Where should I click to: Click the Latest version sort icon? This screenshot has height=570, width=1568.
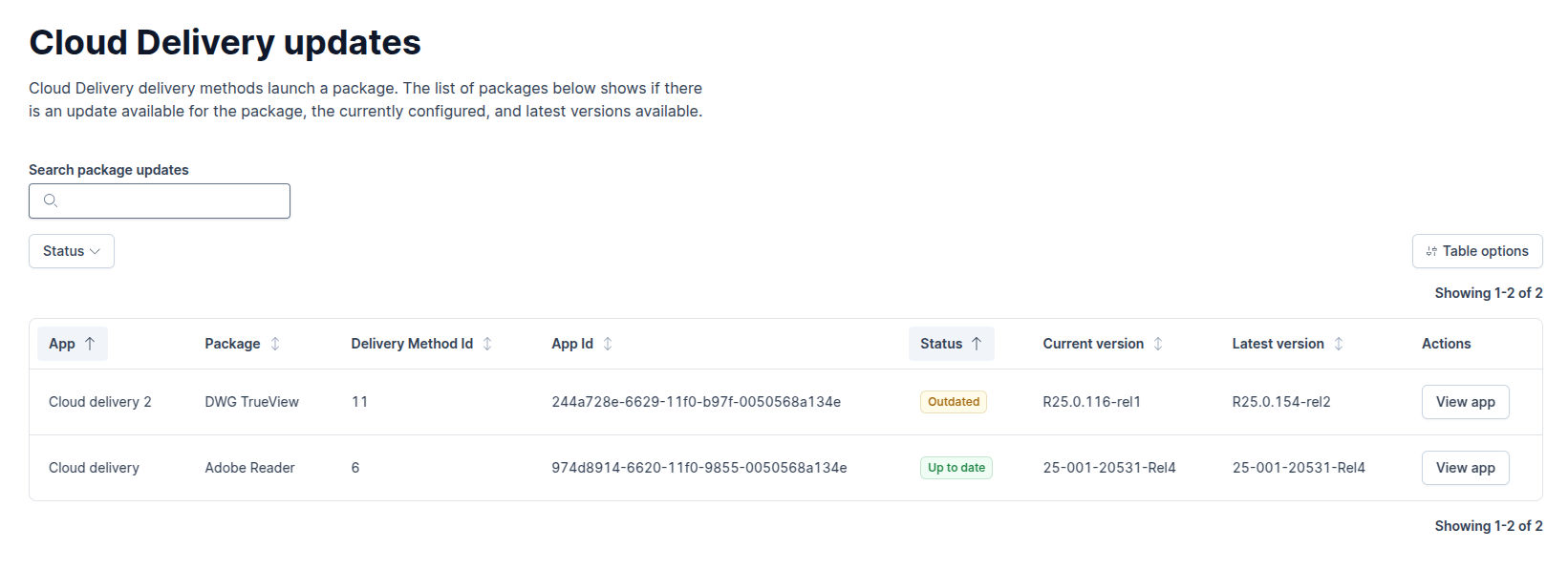point(1339,344)
